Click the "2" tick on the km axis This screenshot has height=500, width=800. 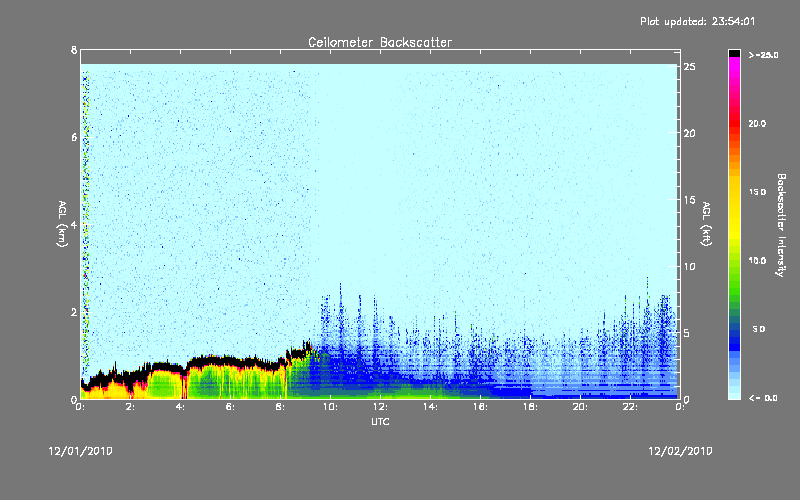point(74,312)
